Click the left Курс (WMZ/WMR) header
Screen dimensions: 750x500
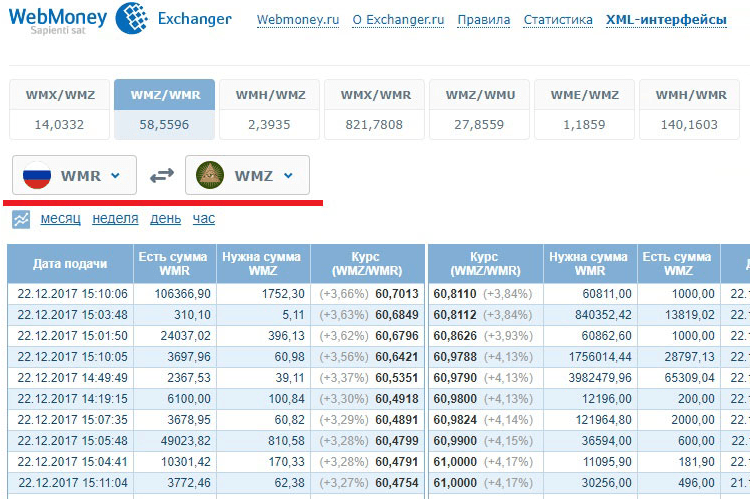[x=367, y=264]
